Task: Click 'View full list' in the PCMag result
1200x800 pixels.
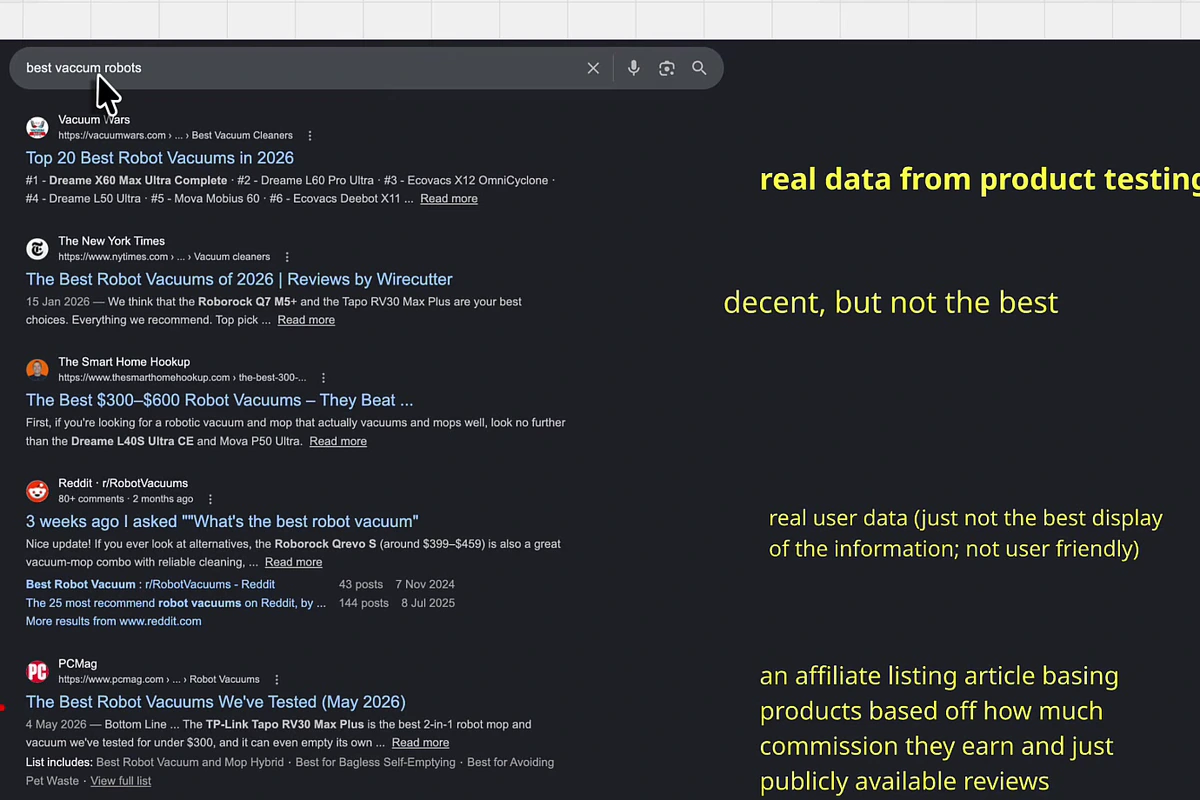Action: pos(121,781)
